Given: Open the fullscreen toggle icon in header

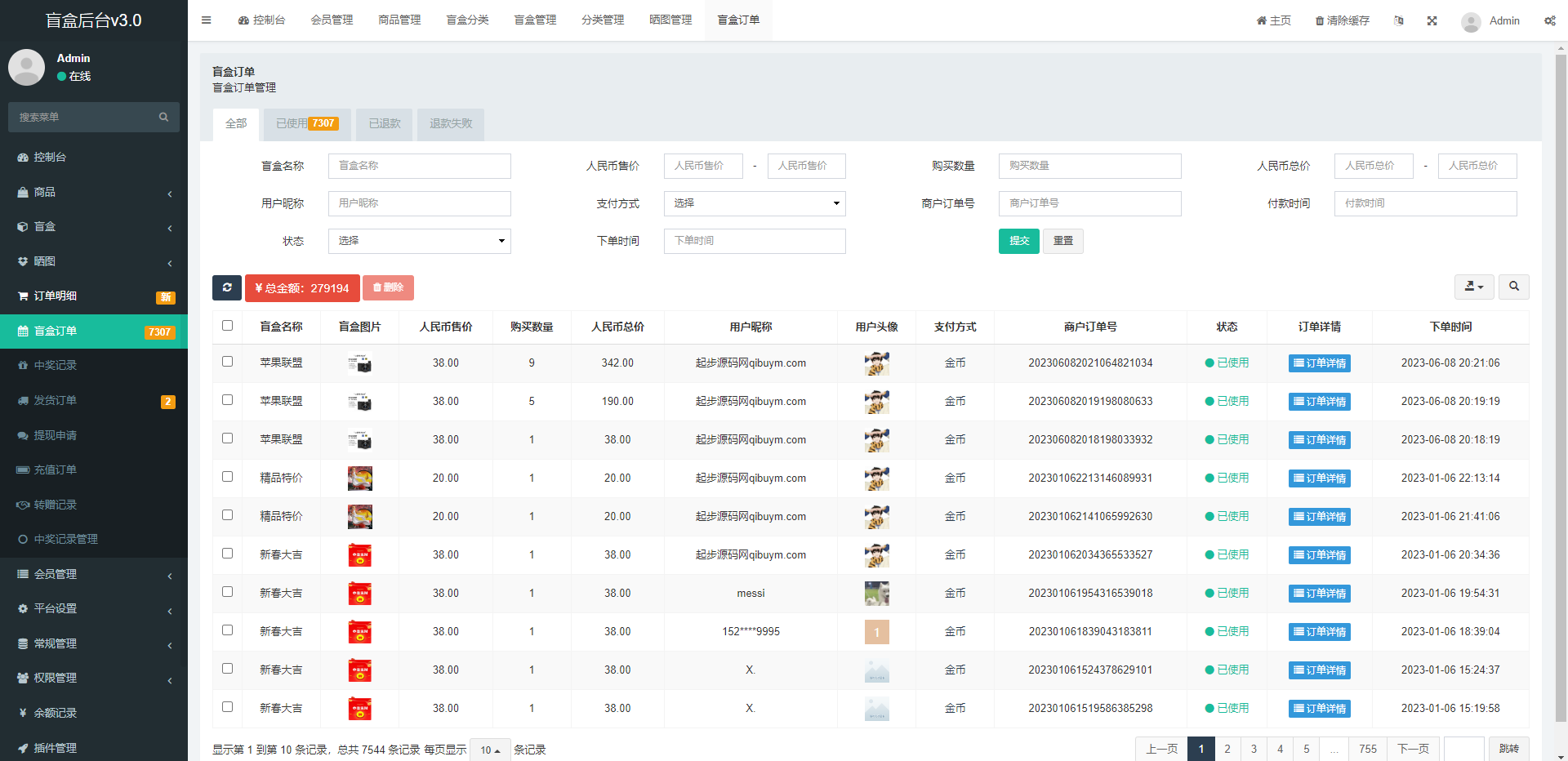Looking at the screenshot, I should pos(1432,20).
